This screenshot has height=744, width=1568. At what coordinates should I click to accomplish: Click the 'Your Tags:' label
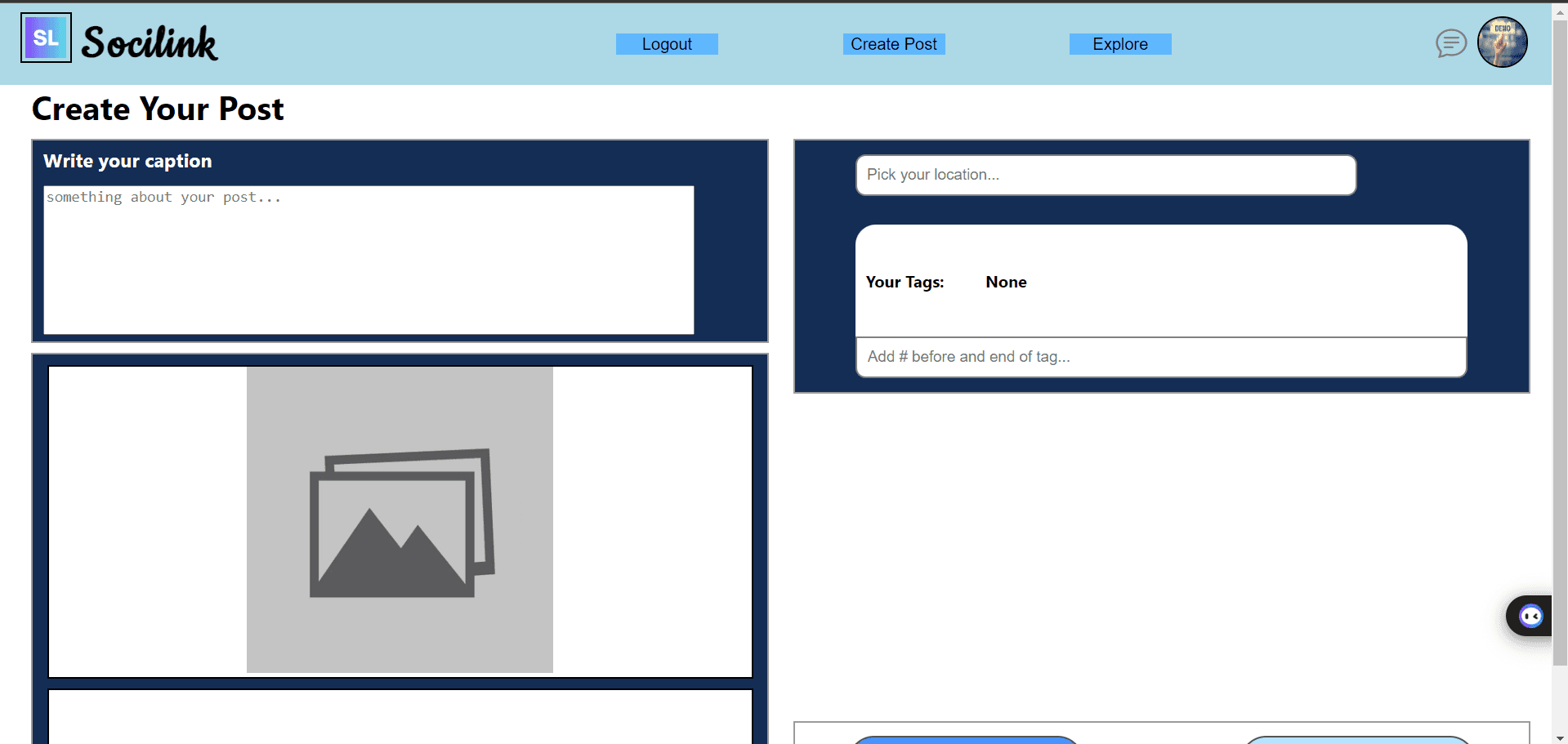(905, 282)
